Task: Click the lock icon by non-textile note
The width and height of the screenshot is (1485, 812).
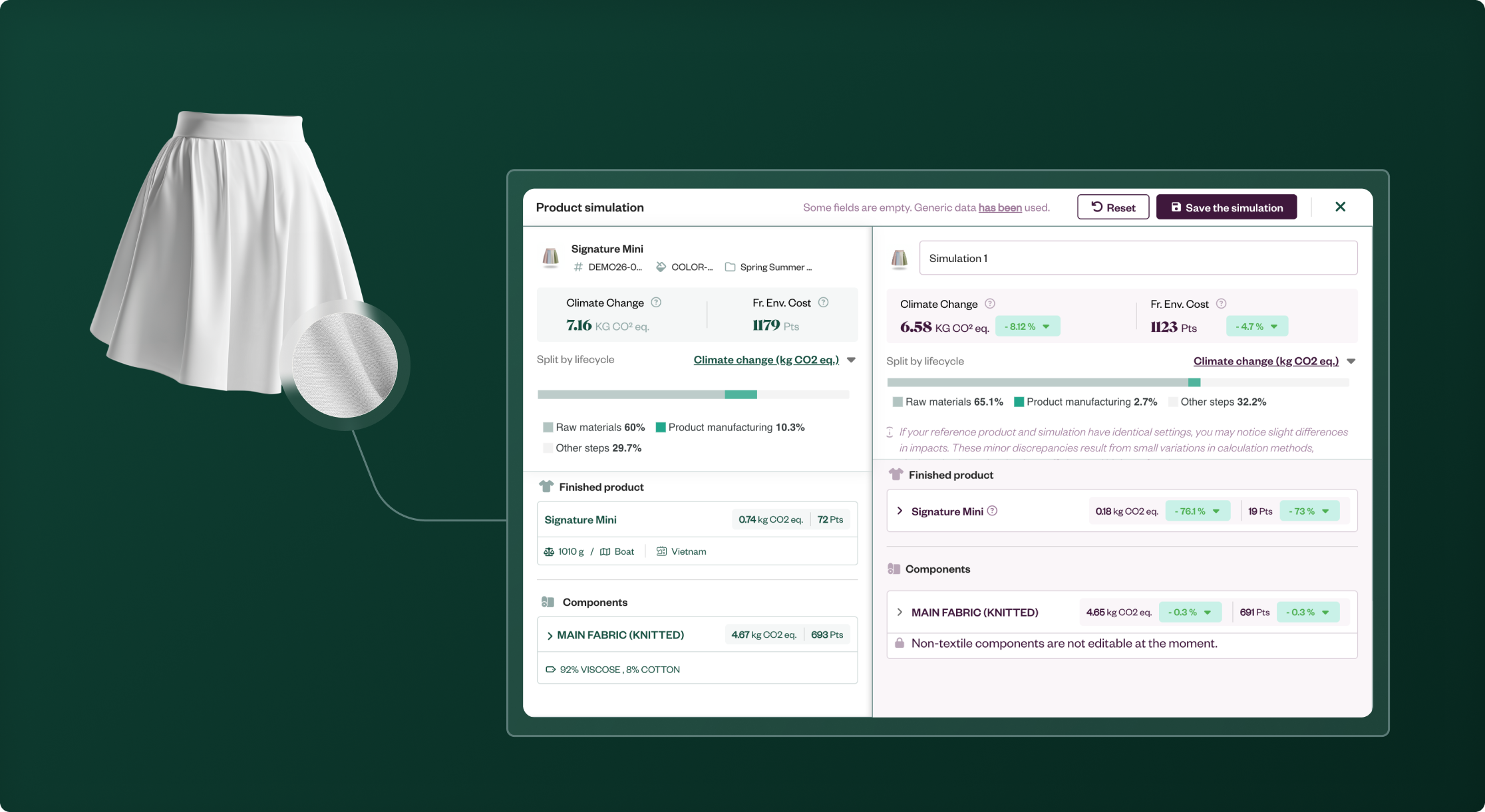Action: click(900, 643)
